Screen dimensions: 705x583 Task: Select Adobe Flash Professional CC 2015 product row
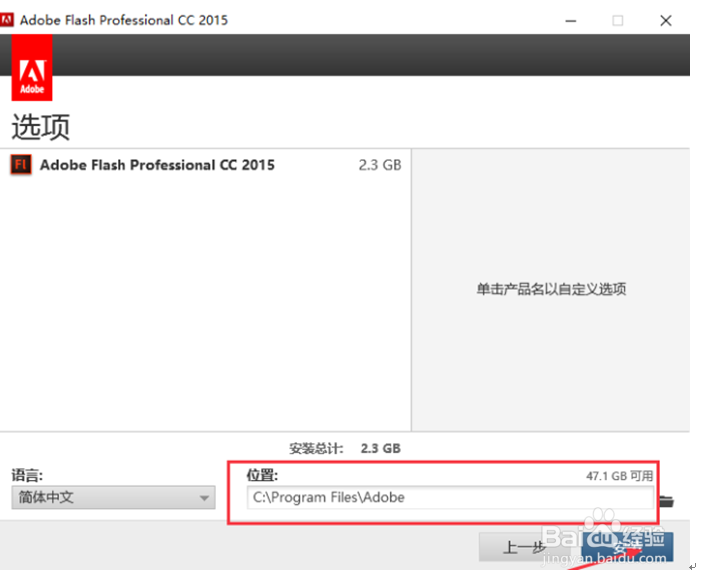click(x=205, y=165)
